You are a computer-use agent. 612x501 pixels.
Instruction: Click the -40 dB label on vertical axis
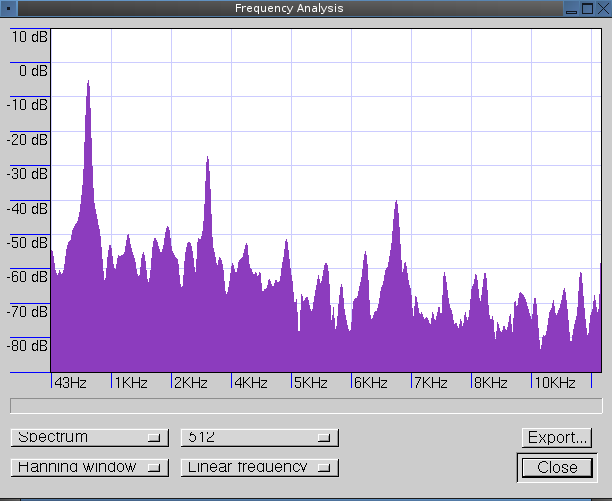(x=27, y=209)
